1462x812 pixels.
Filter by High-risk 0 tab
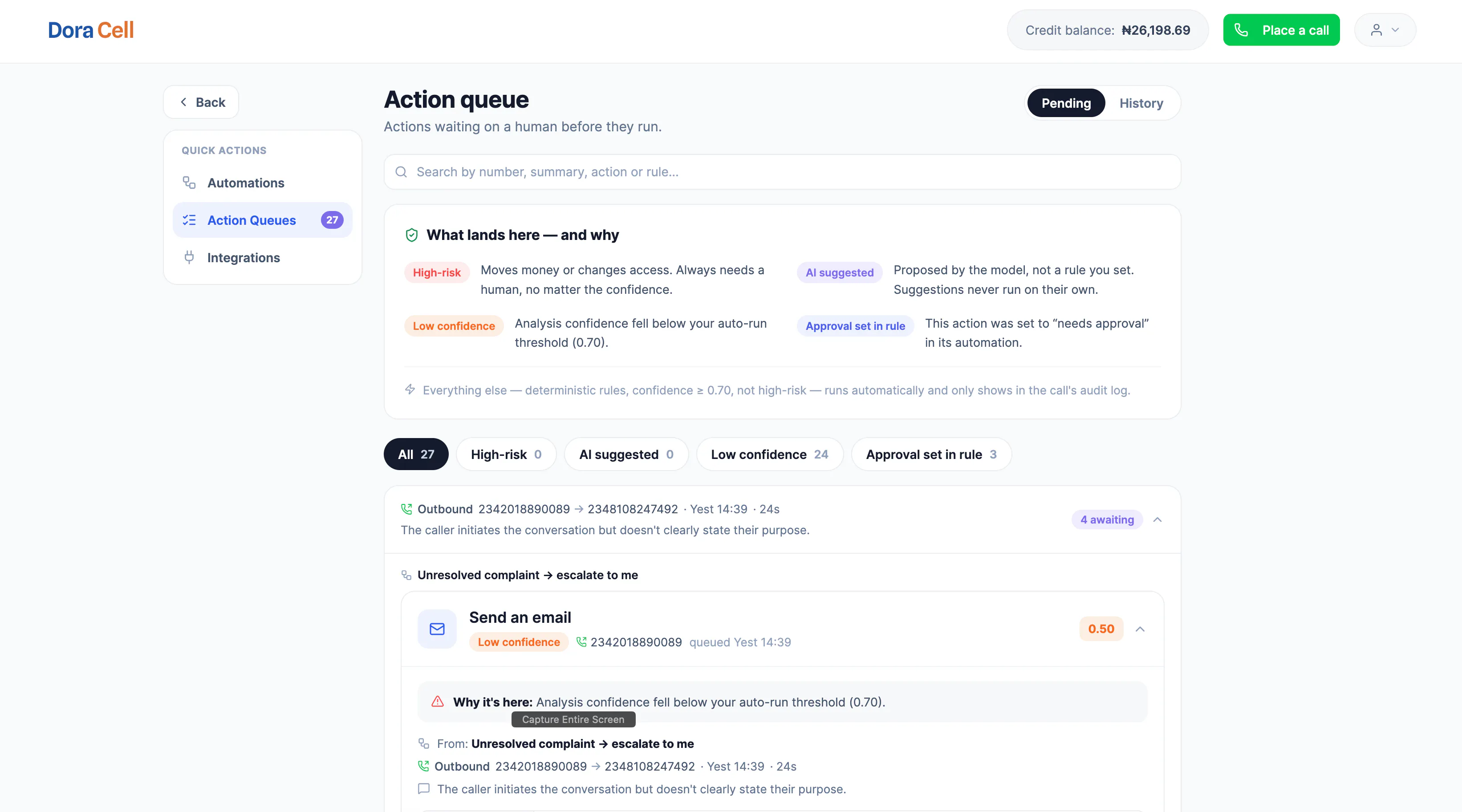coord(506,455)
